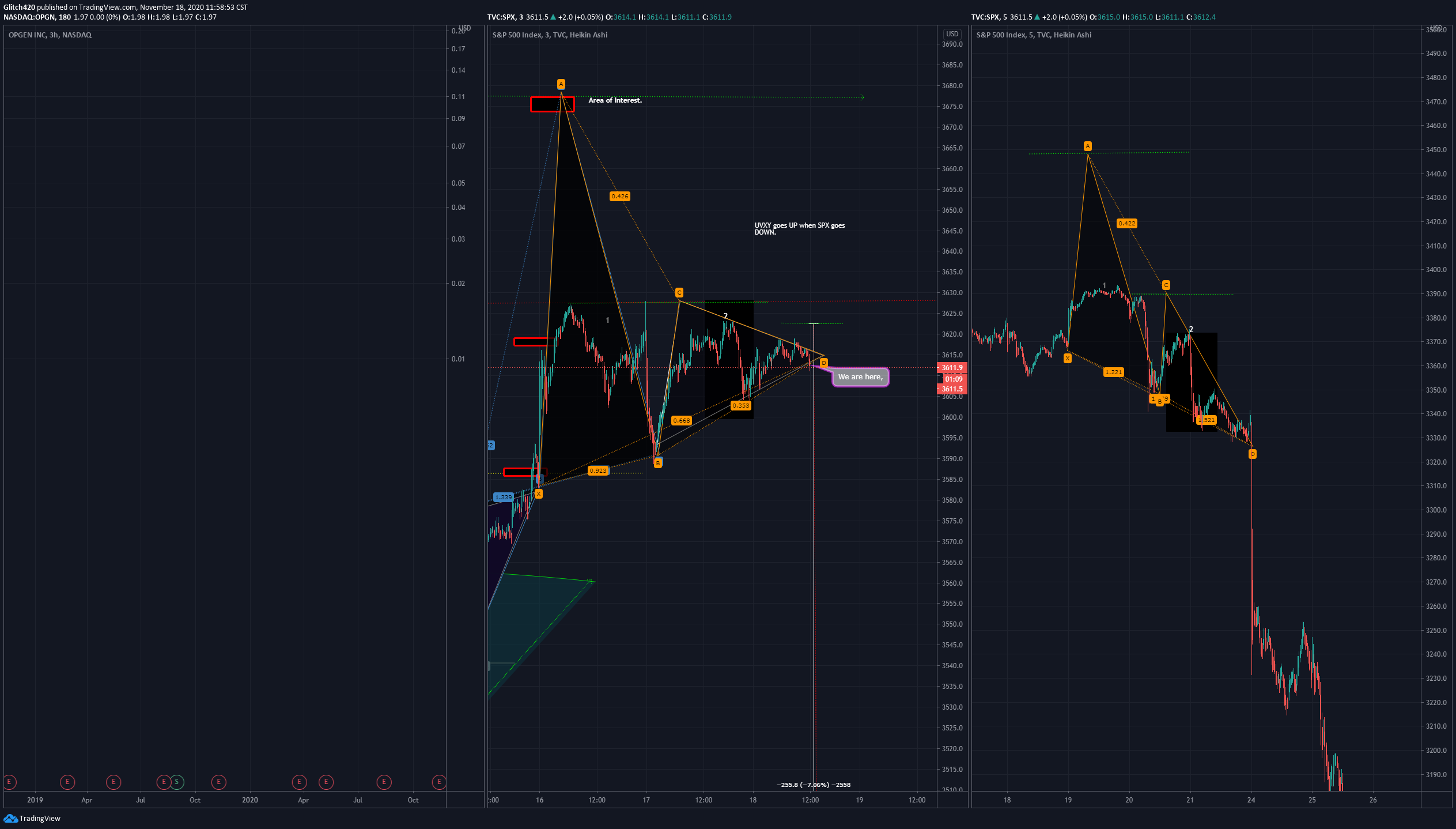Click the 01:09 countdown label on the price axis

954,379
